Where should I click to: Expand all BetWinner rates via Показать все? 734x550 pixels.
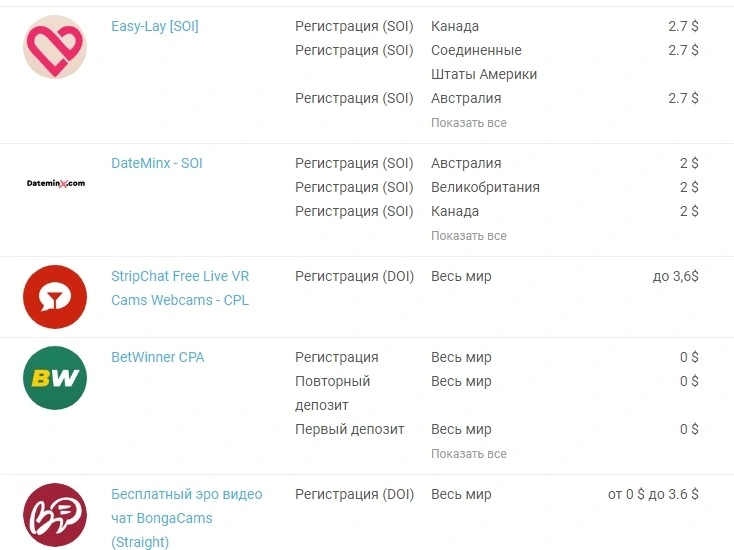[x=469, y=454]
